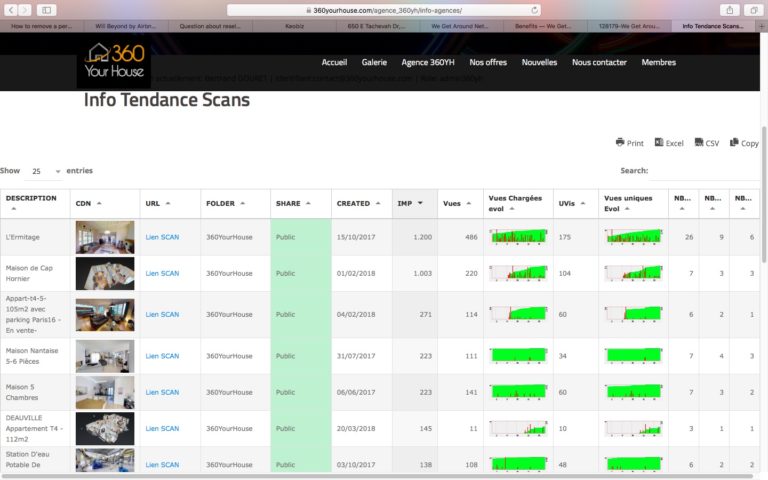
Task: Open the Safari share button
Action: (x=729, y=10)
